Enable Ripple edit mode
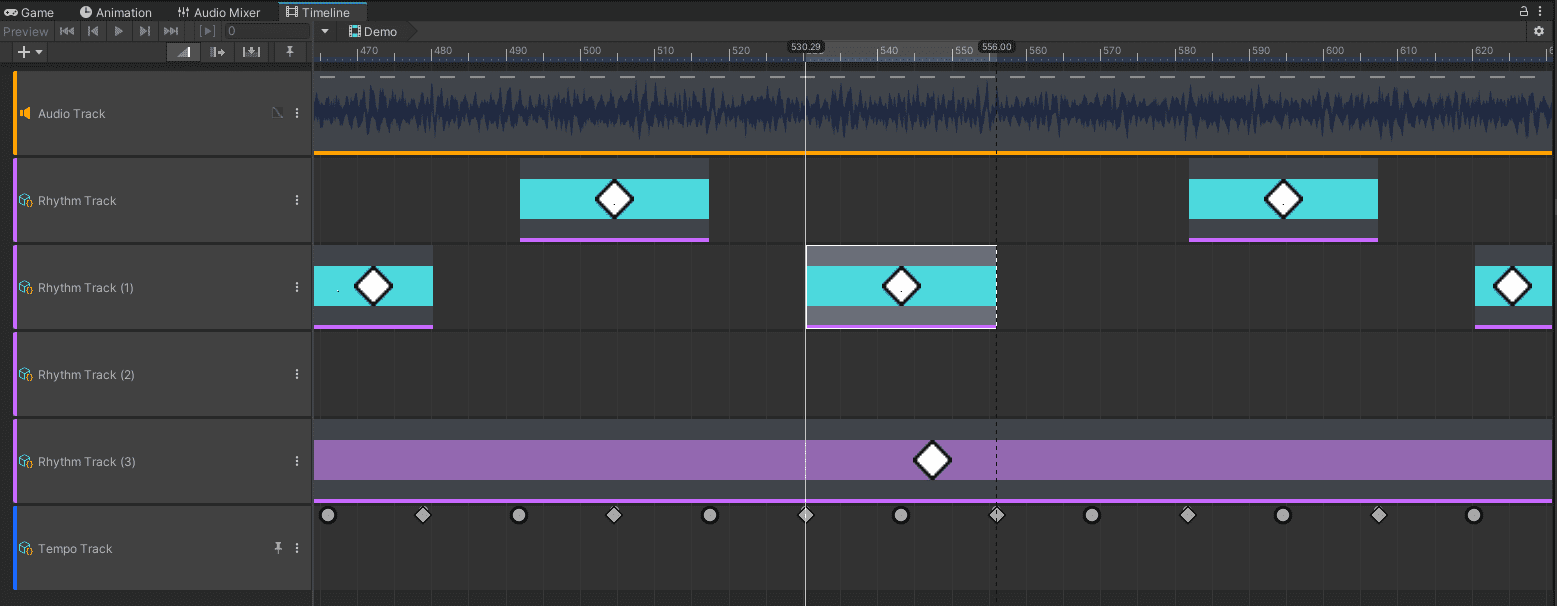This screenshot has height=606, width=1557. click(218, 51)
